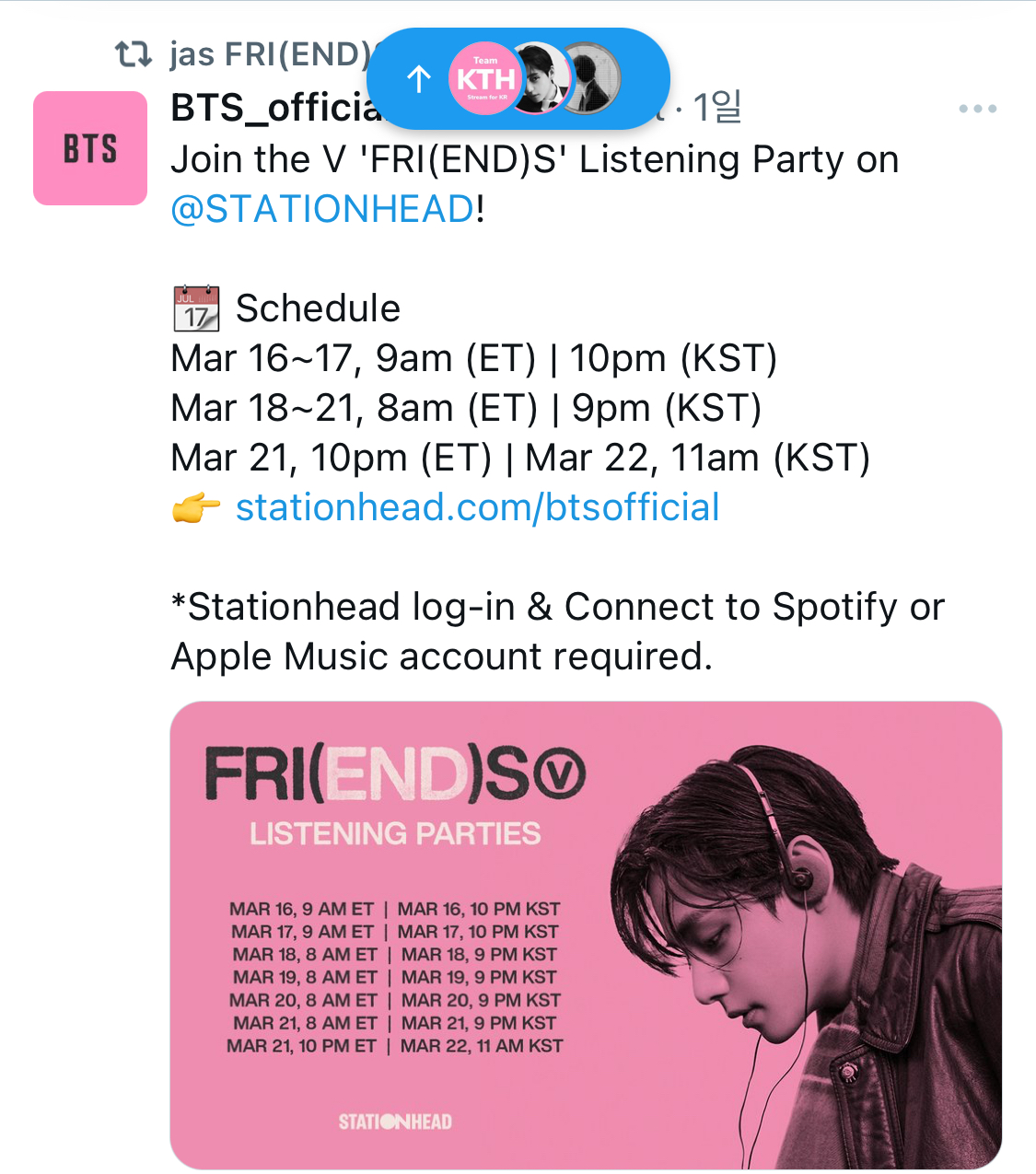
Task: Tap the pink Team KTH avatar
Action: [x=485, y=79]
